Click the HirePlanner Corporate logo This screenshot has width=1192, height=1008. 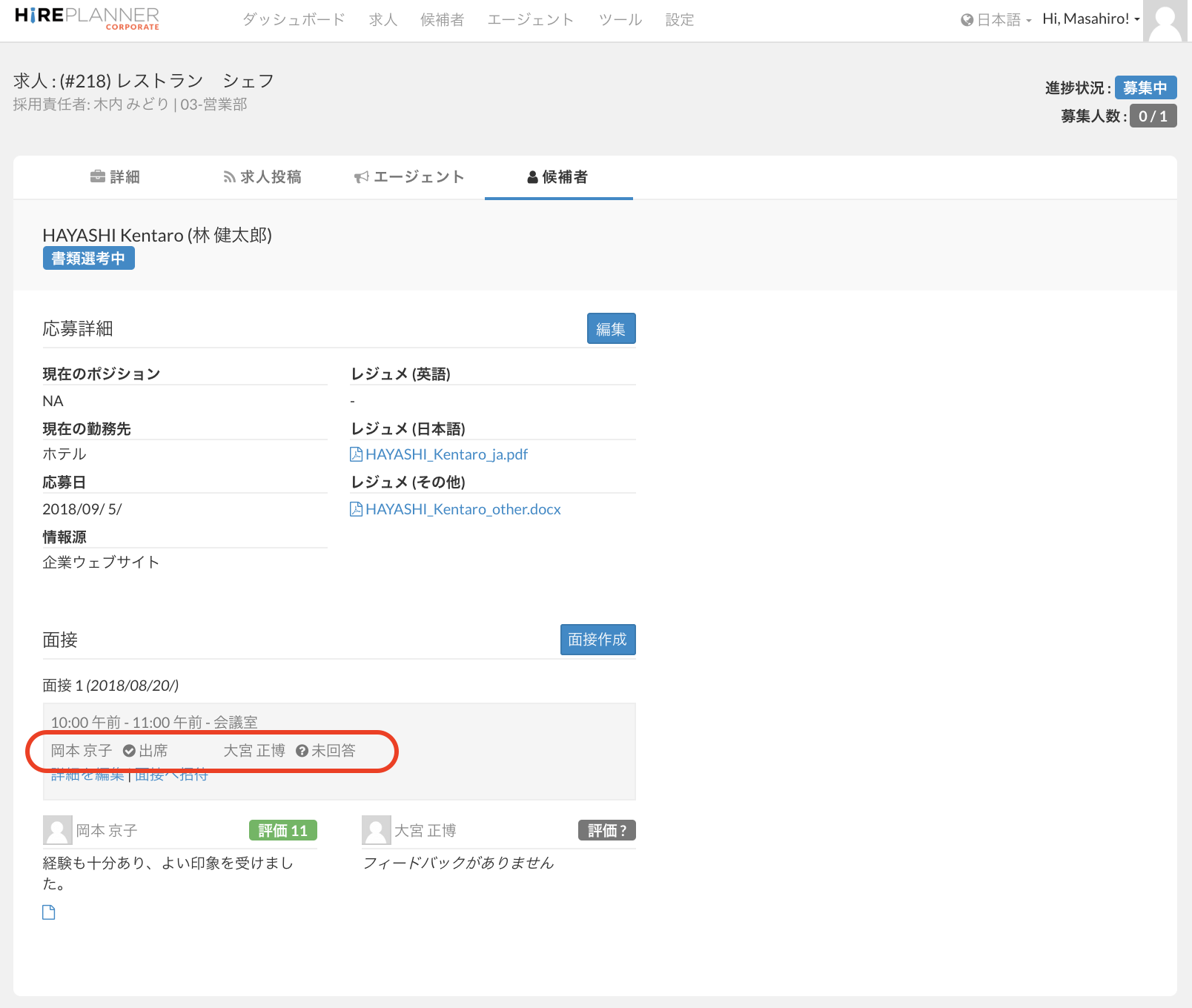[87, 18]
